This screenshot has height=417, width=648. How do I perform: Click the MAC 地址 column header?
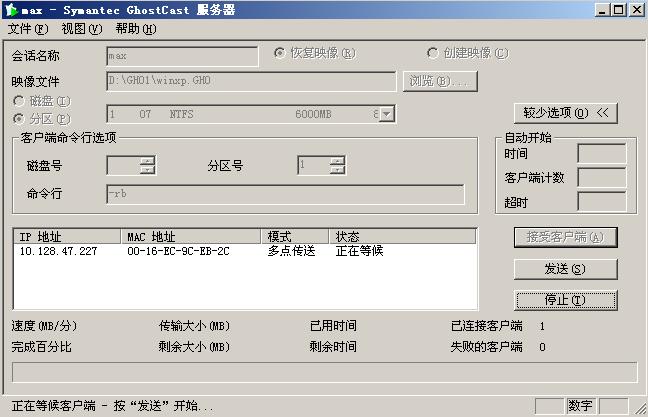(x=191, y=236)
